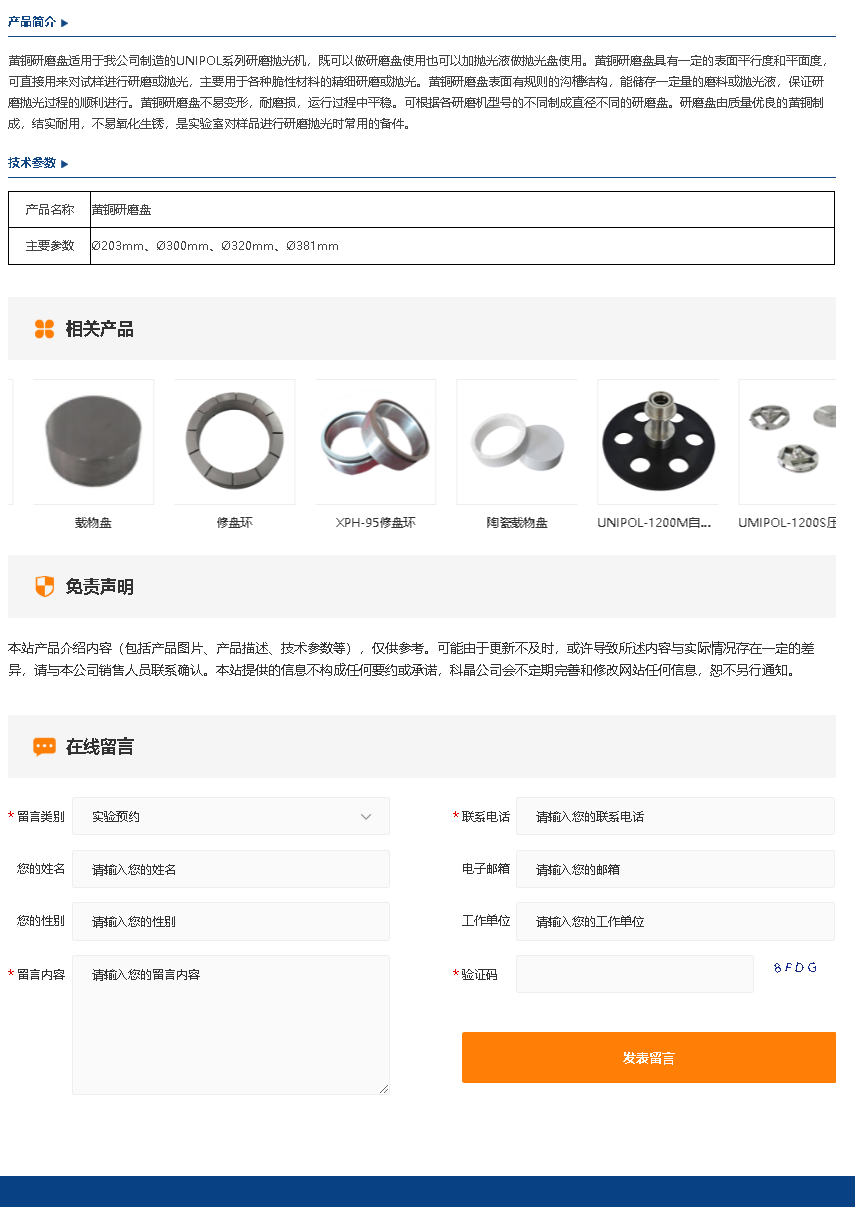Screen dimensions: 855x1207
Task: Submit with the 发表留言 button
Action: (649, 1057)
